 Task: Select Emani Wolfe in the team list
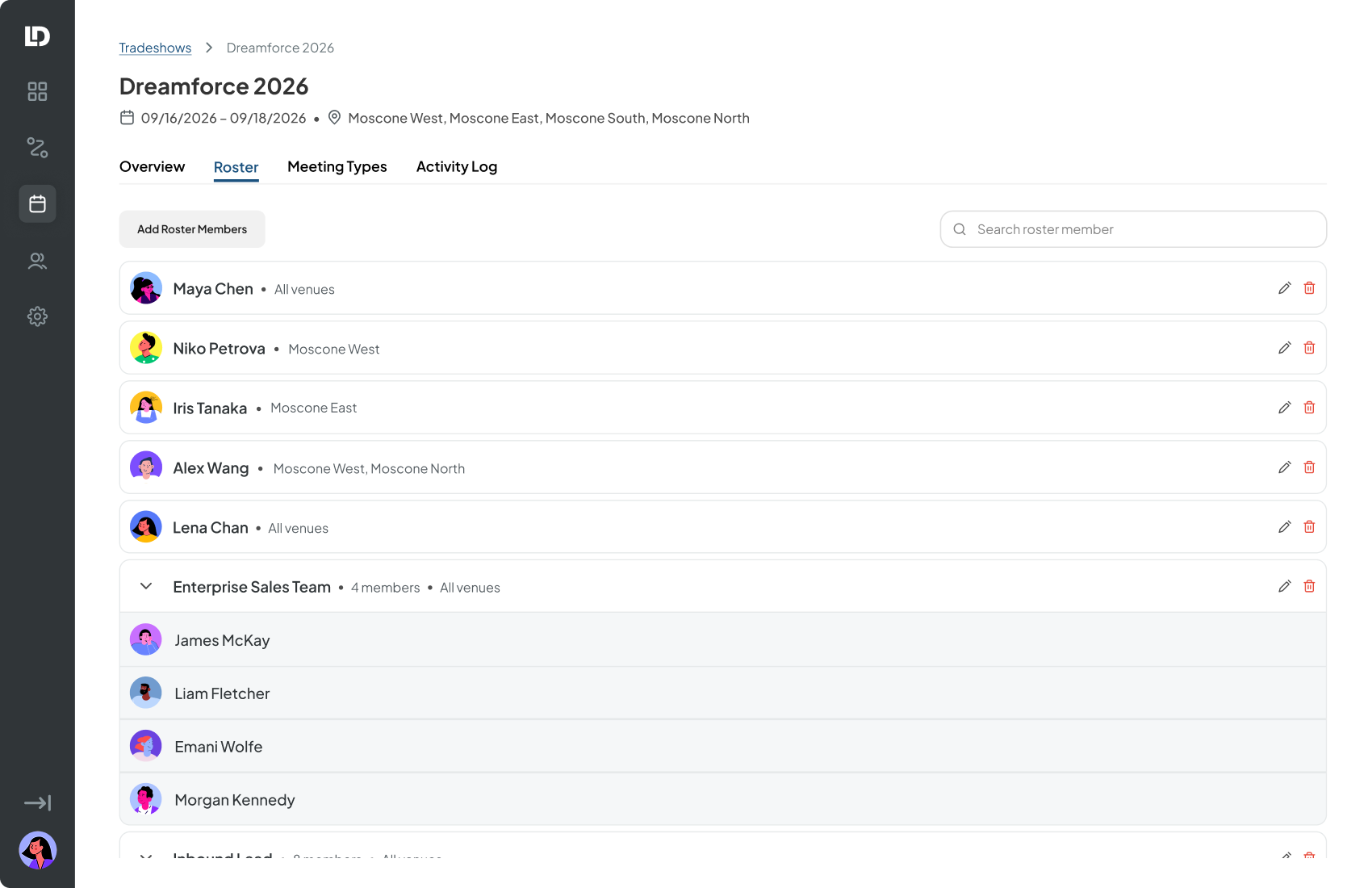(x=723, y=747)
